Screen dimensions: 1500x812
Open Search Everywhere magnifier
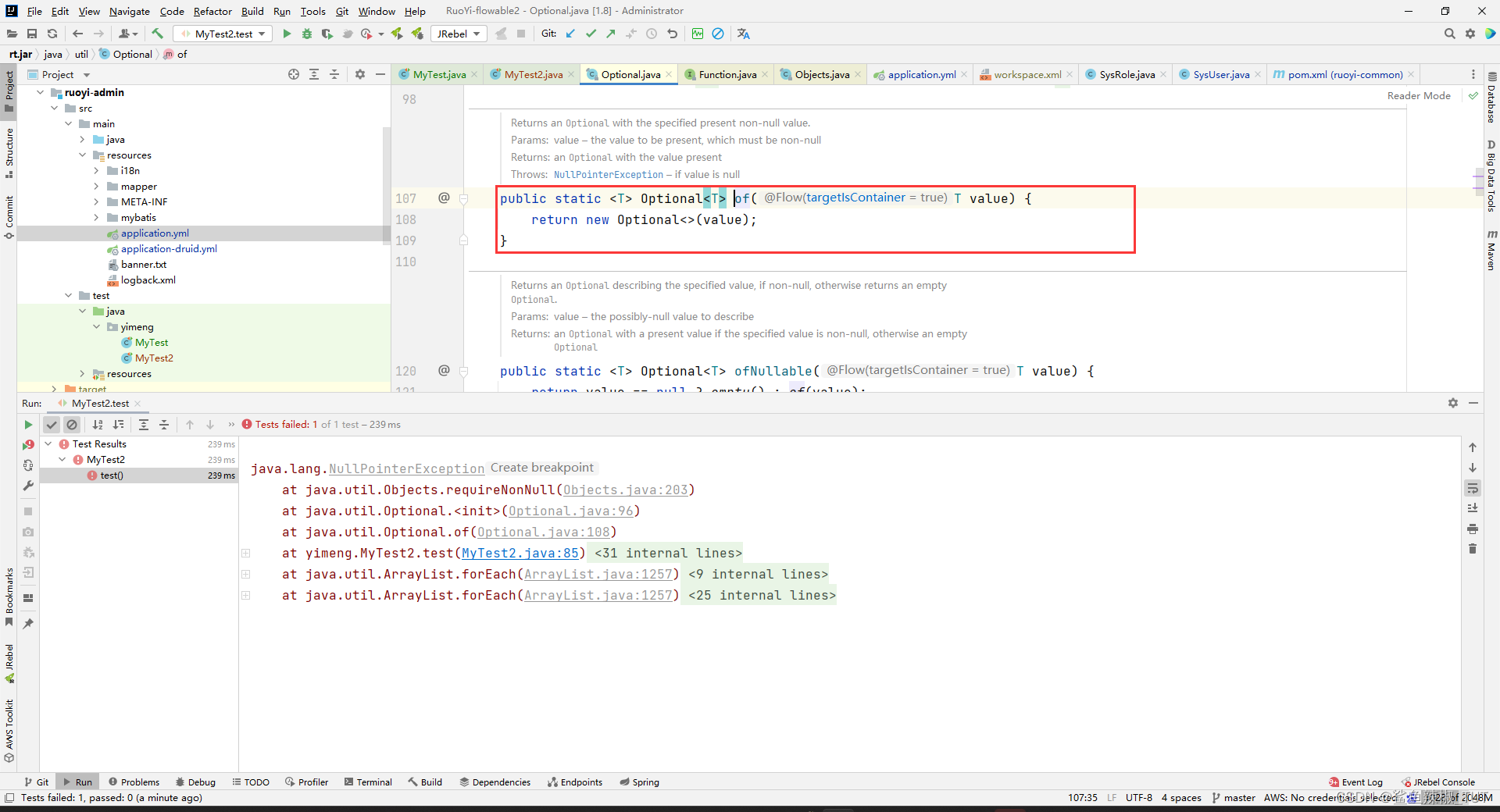[1449, 34]
